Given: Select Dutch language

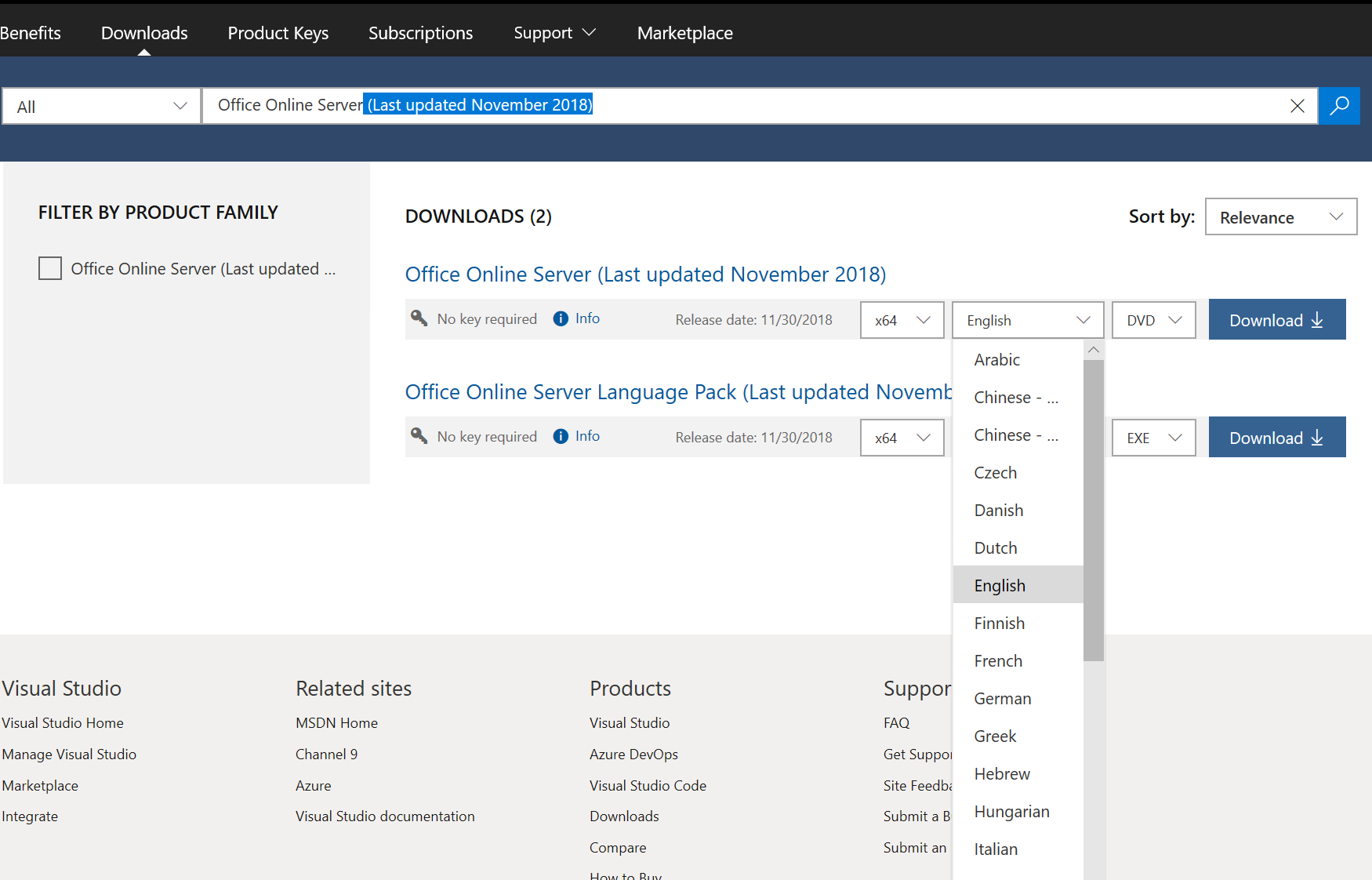Looking at the screenshot, I should pyautogui.click(x=1018, y=547).
